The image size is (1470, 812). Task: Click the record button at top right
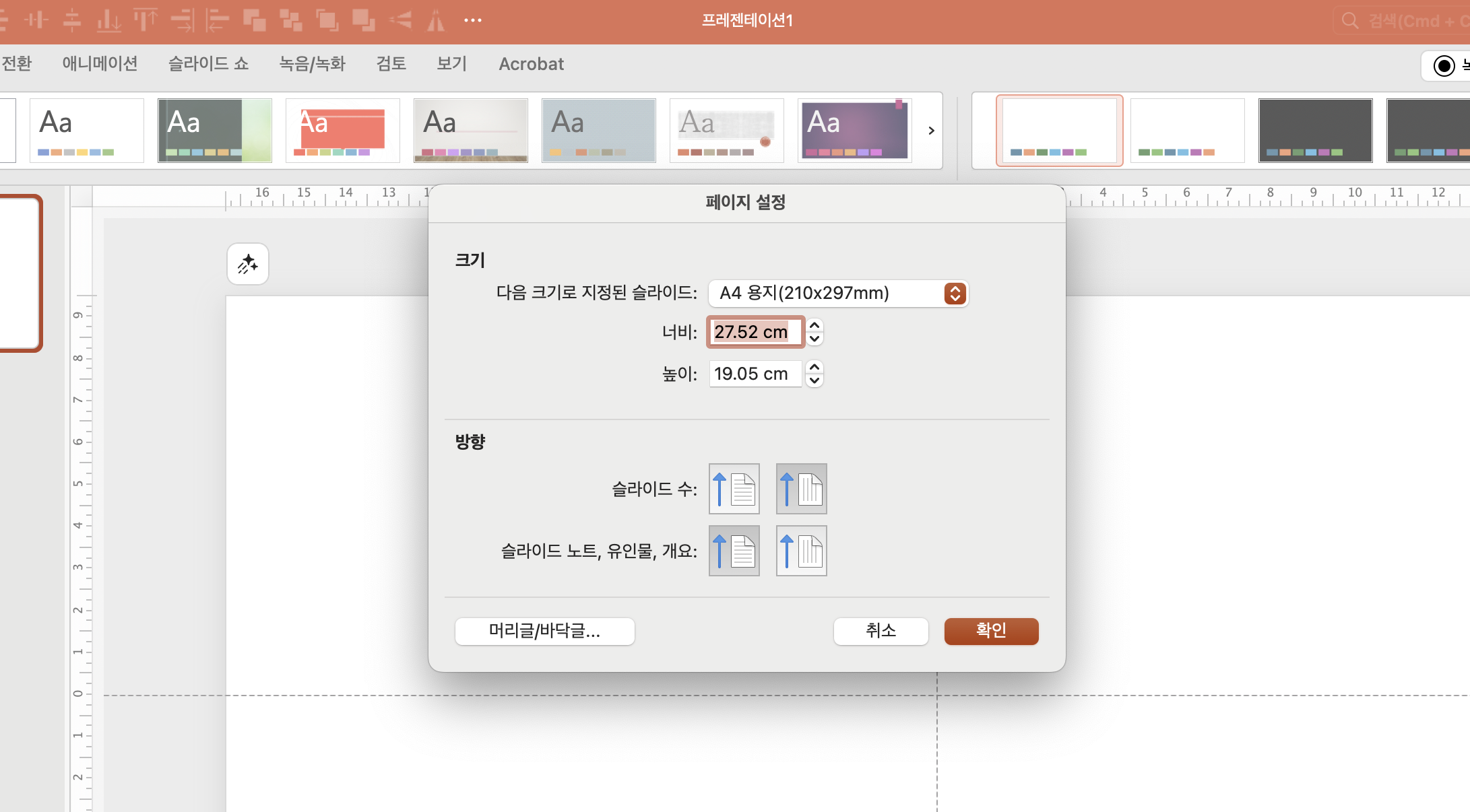click(x=1444, y=65)
